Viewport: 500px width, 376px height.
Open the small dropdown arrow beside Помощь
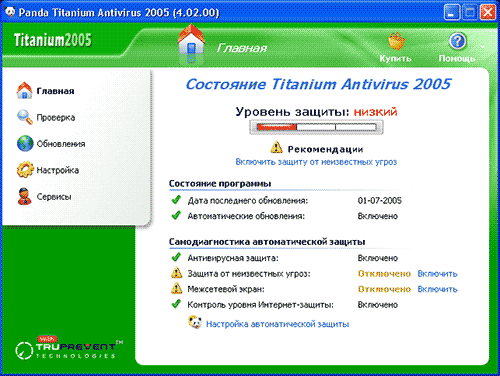point(482,47)
